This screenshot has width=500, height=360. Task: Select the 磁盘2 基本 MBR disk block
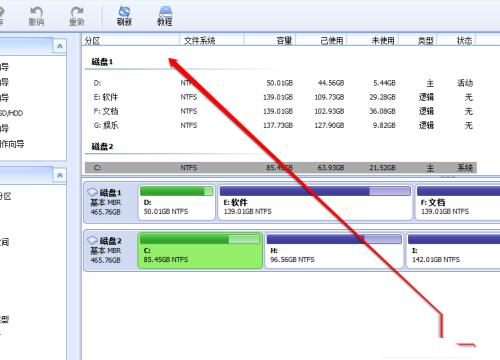coord(110,250)
